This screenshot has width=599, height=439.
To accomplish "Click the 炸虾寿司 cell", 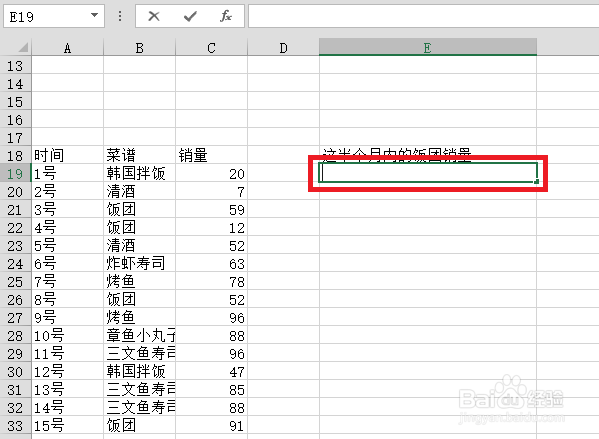I will click(139, 264).
